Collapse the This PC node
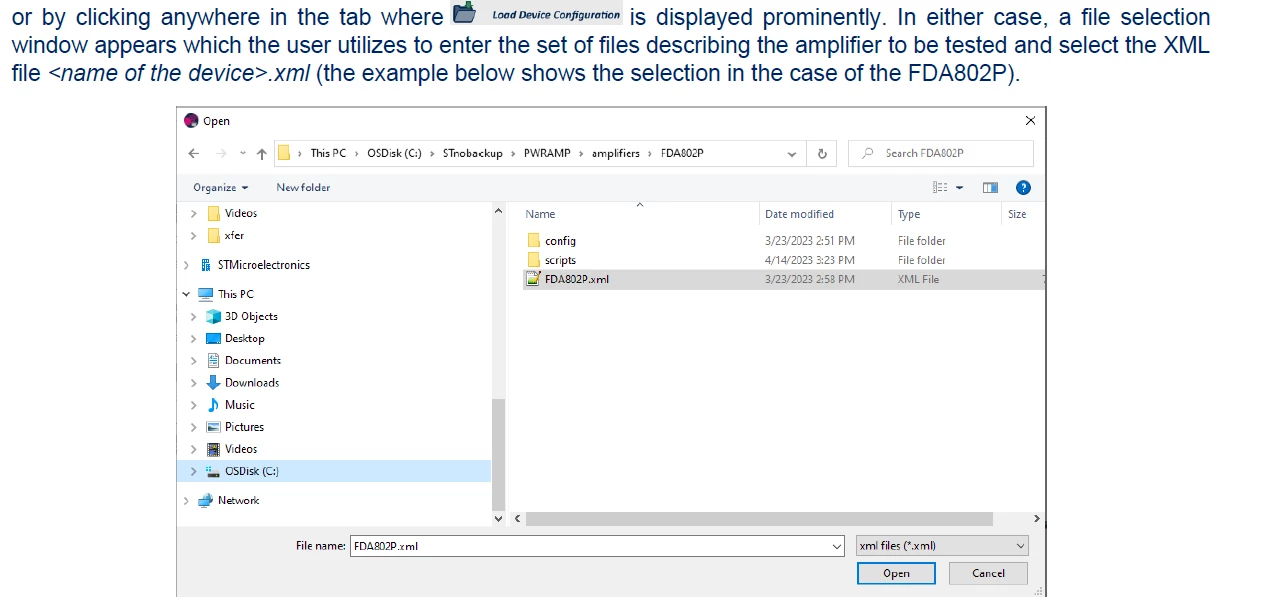The width and height of the screenshot is (1281, 605). [187, 294]
